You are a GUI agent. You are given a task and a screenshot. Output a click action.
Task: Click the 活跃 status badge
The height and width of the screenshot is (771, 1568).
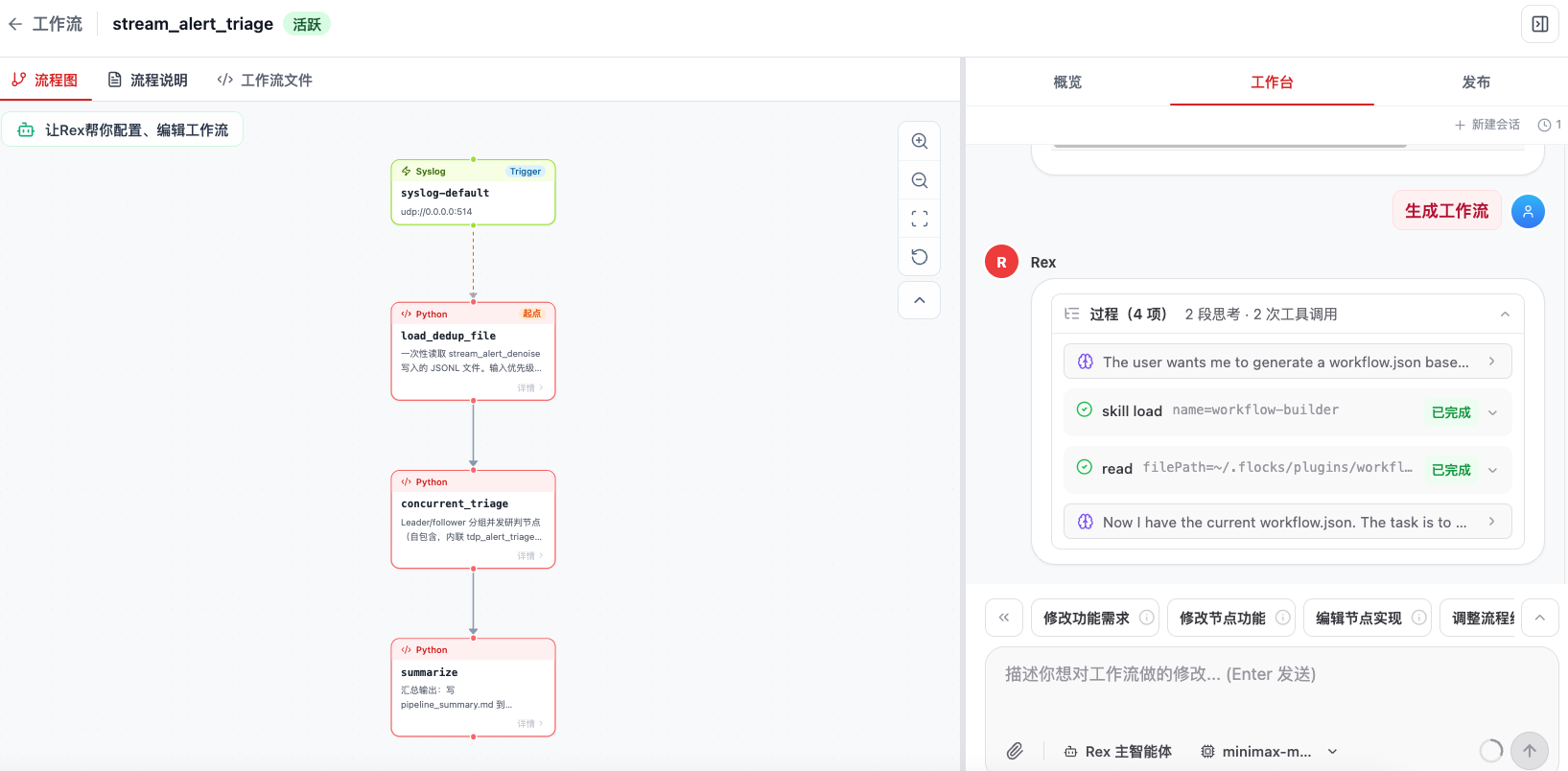[x=307, y=24]
